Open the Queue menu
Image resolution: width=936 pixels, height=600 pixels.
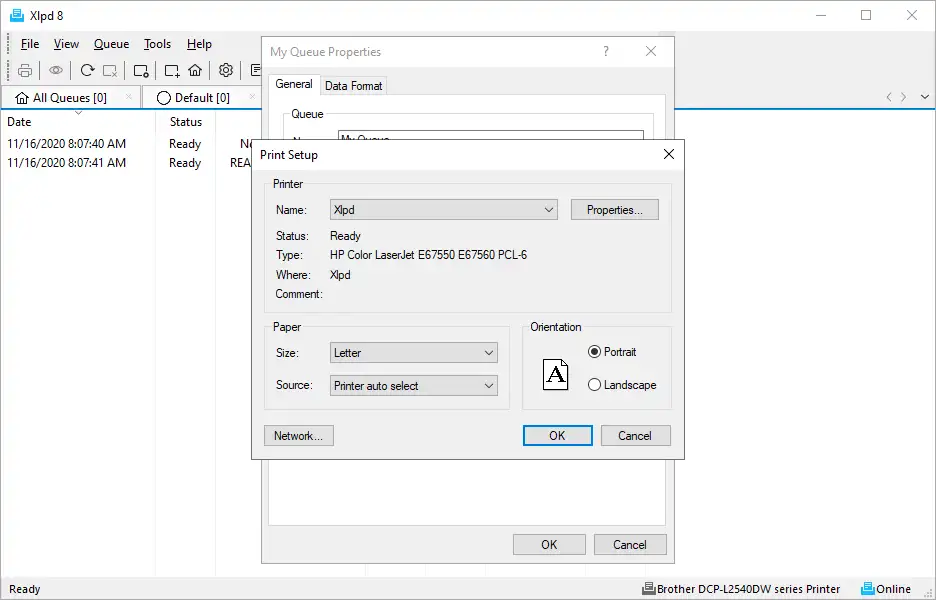coord(111,44)
